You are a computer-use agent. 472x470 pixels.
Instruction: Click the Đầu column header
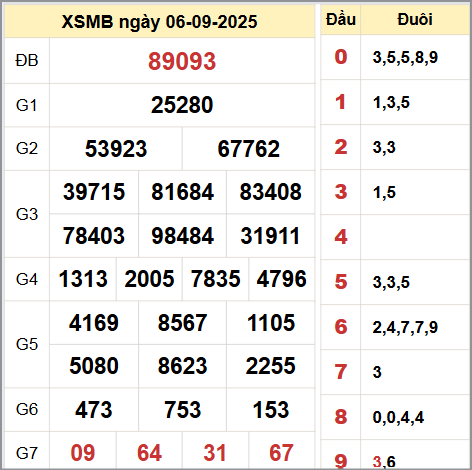341,19
